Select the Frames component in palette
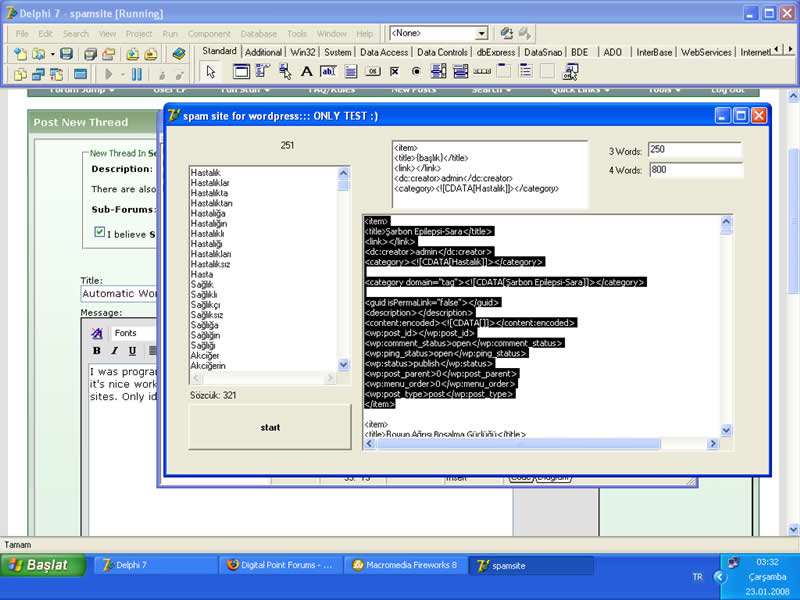Viewport: 800px width, 600px height. [x=241, y=71]
